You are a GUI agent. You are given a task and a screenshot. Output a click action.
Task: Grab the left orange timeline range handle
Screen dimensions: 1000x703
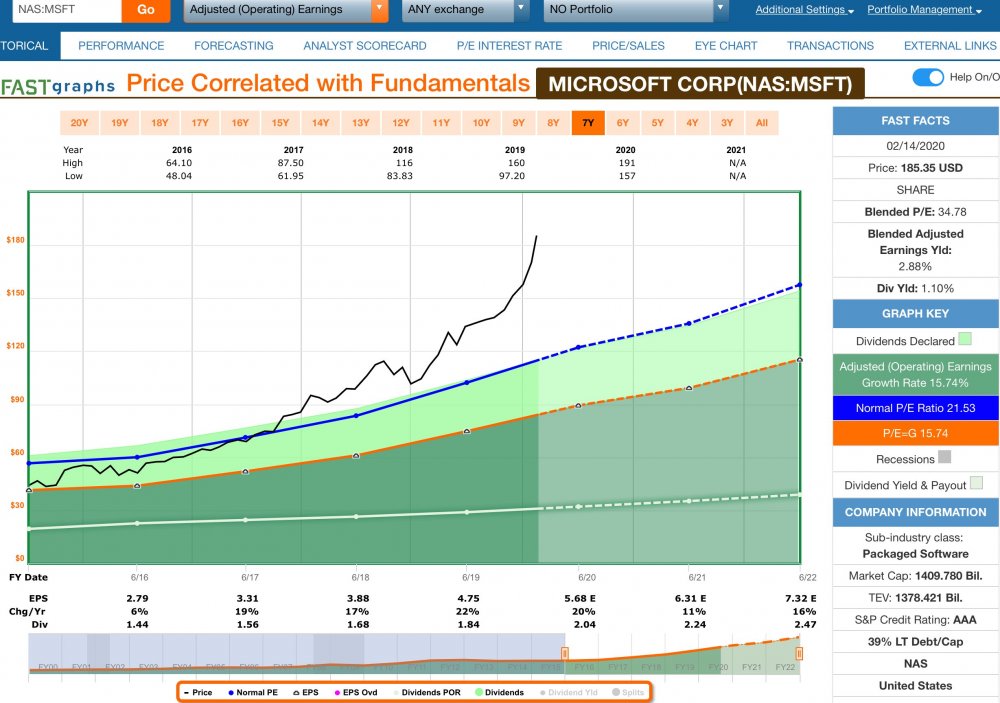coord(564,653)
